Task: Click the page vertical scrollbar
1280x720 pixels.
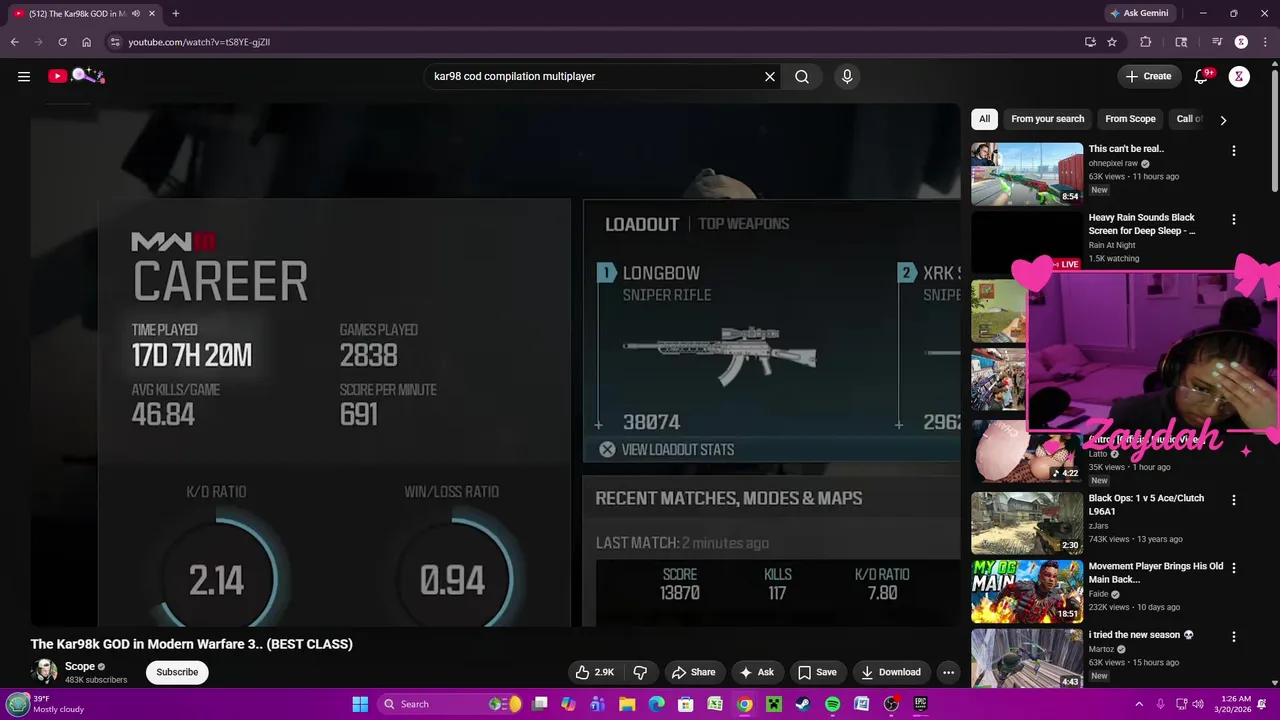Action: 1274,130
